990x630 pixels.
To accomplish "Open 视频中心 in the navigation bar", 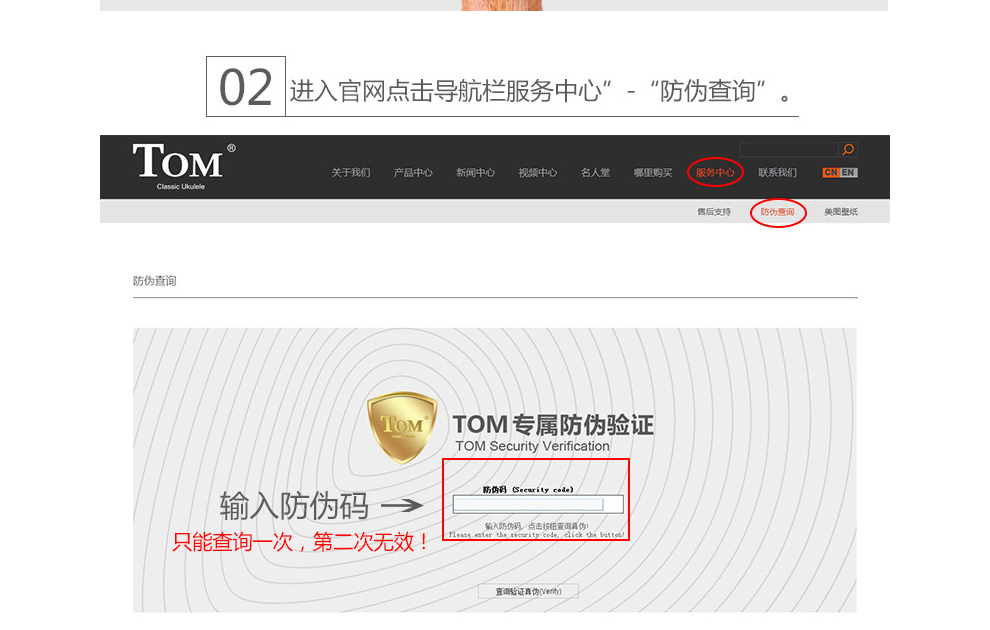I will pos(538,172).
